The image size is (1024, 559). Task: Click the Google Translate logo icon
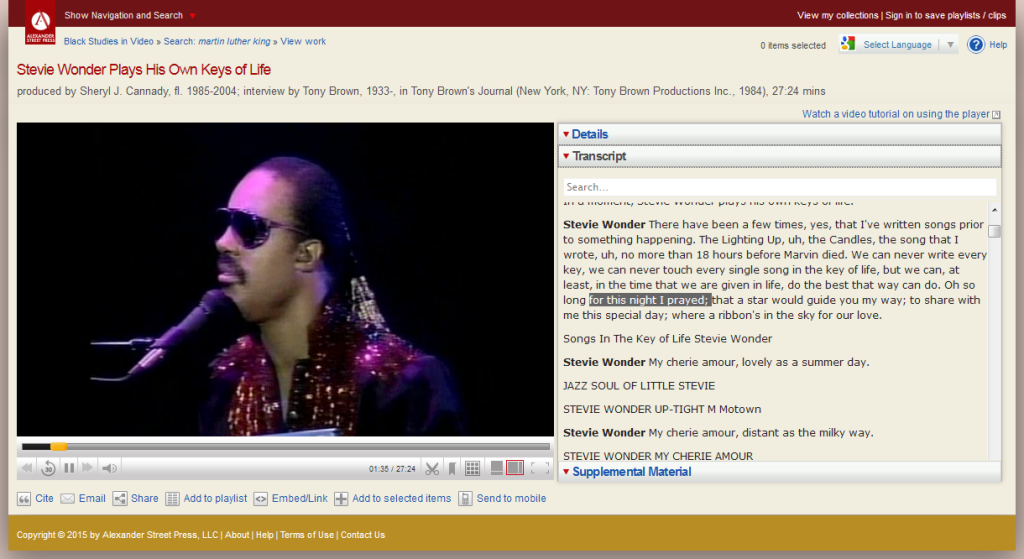coord(848,44)
